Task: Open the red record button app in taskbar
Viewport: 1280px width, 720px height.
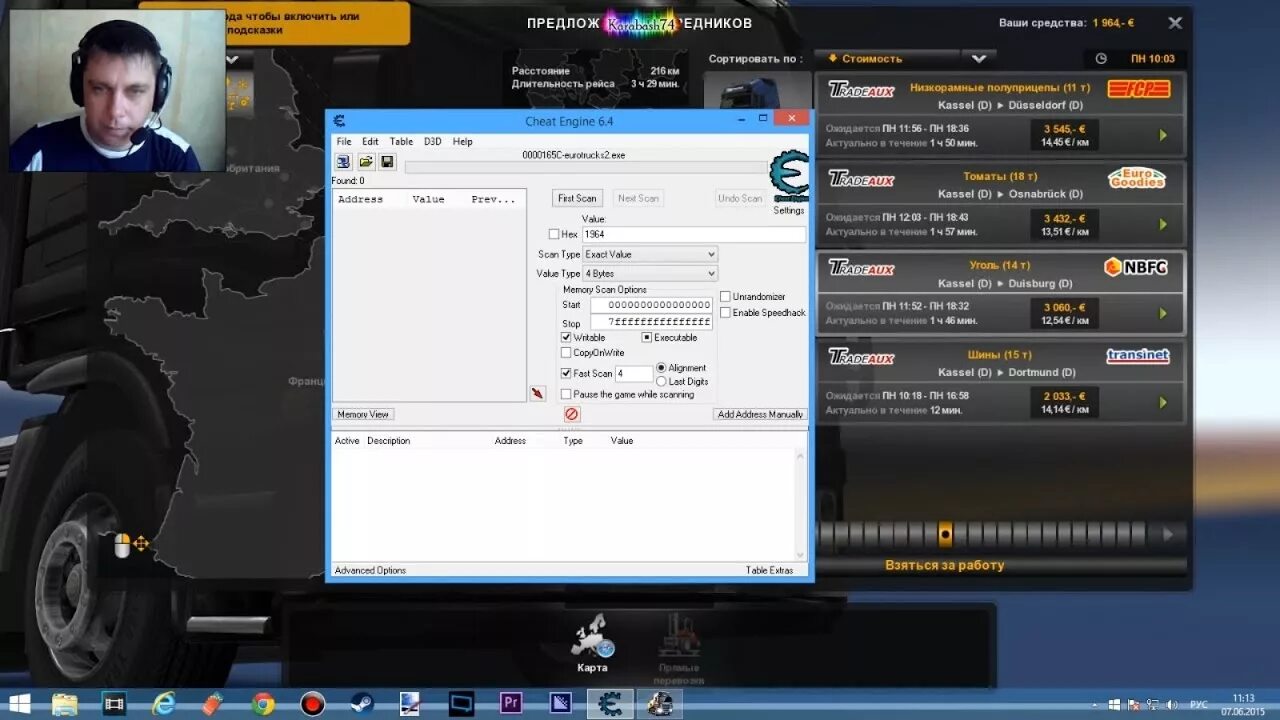Action: tap(313, 704)
